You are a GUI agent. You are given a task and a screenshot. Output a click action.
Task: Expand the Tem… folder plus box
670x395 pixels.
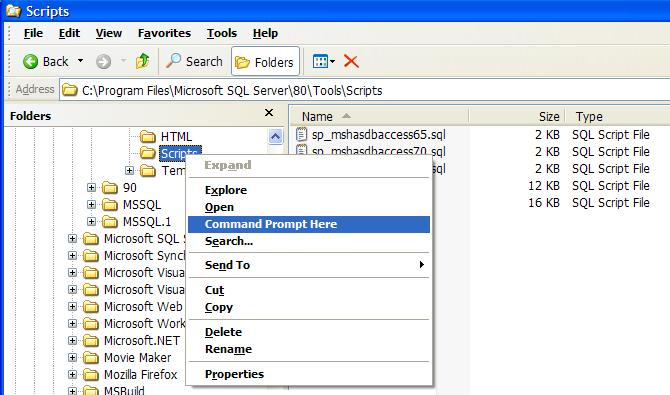[x=129, y=171]
